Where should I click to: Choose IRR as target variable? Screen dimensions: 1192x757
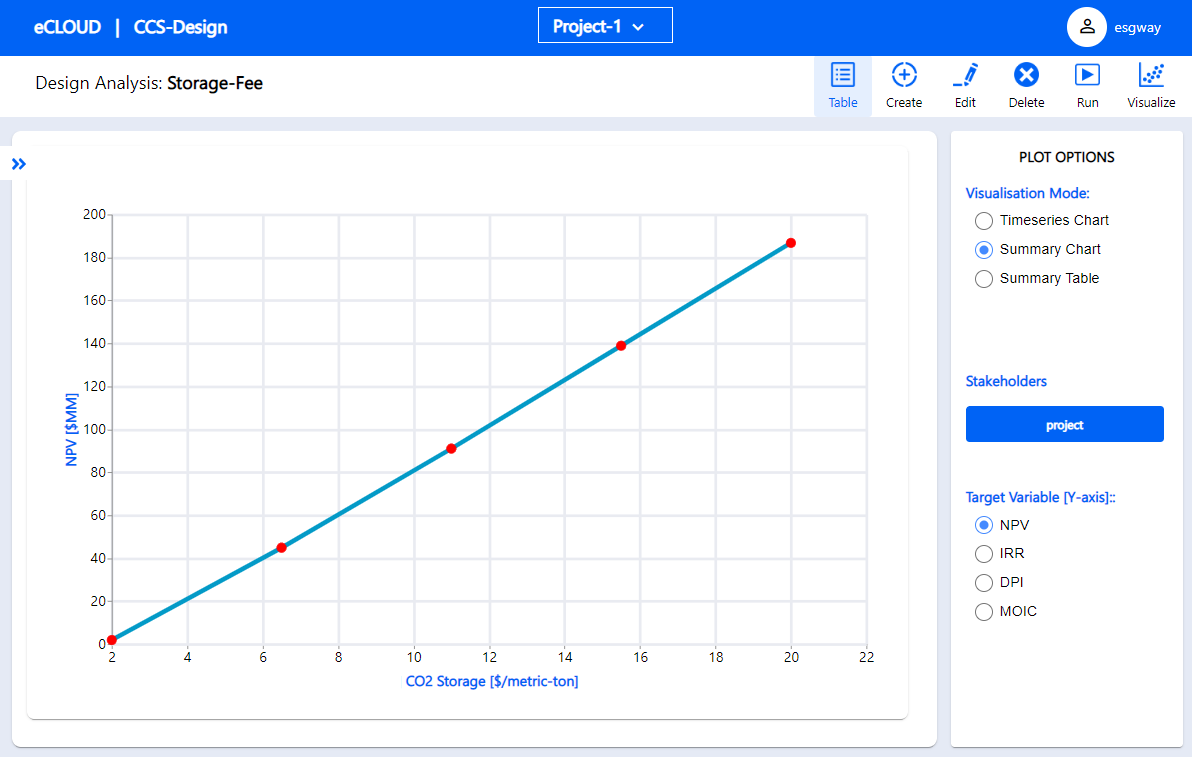coord(984,553)
